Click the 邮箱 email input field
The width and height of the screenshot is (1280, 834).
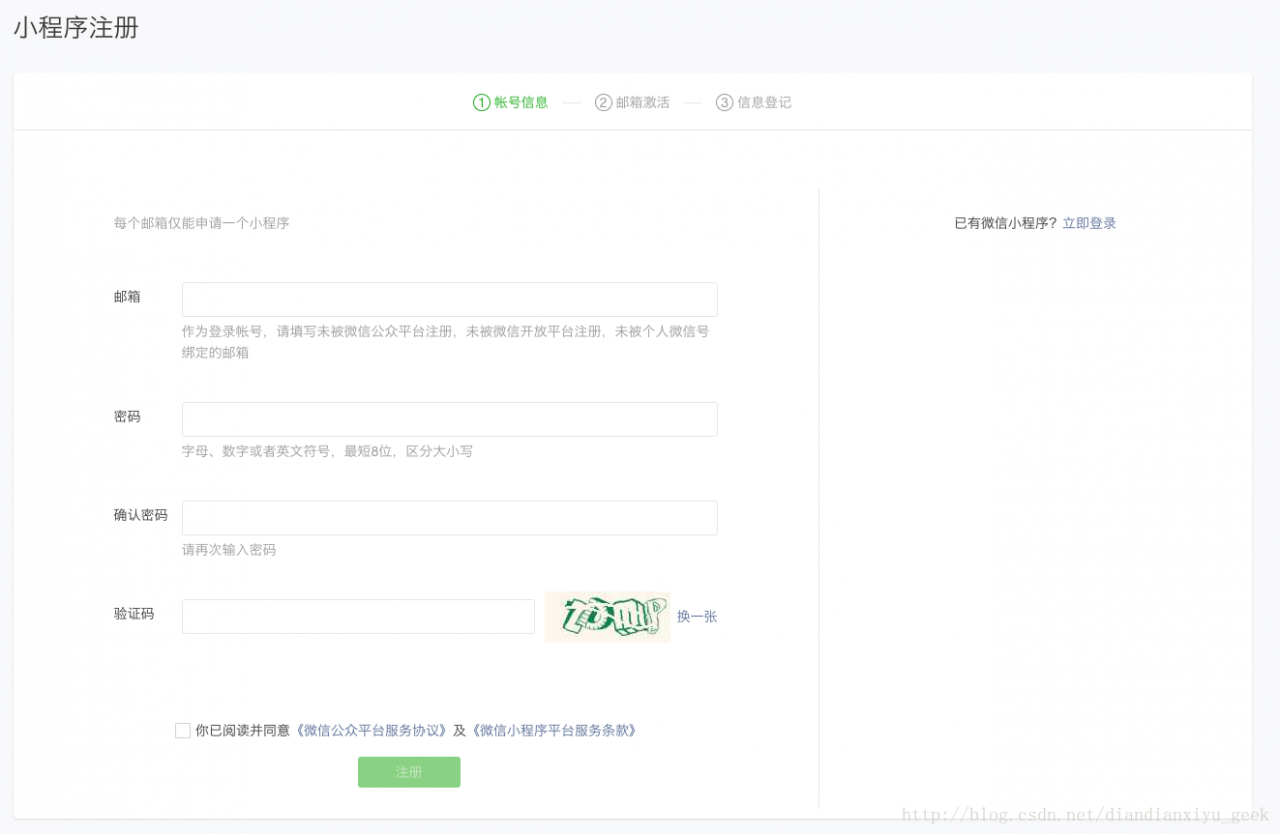tap(449, 298)
